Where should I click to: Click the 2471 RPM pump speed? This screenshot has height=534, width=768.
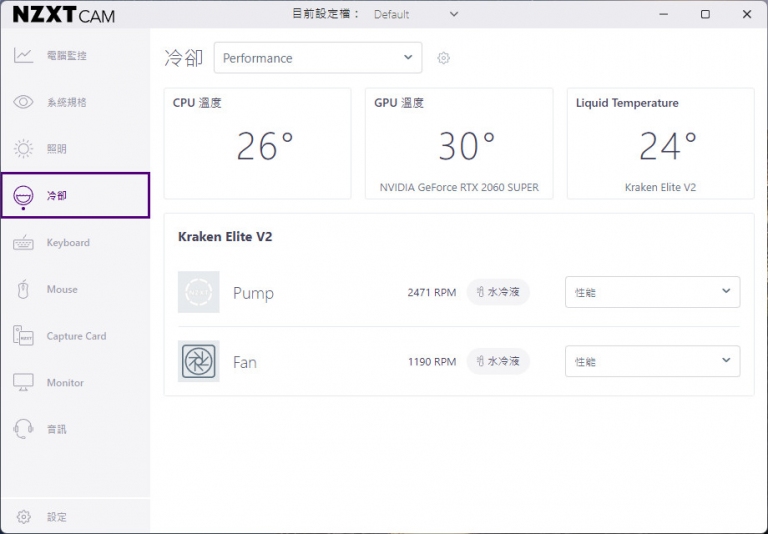click(432, 292)
